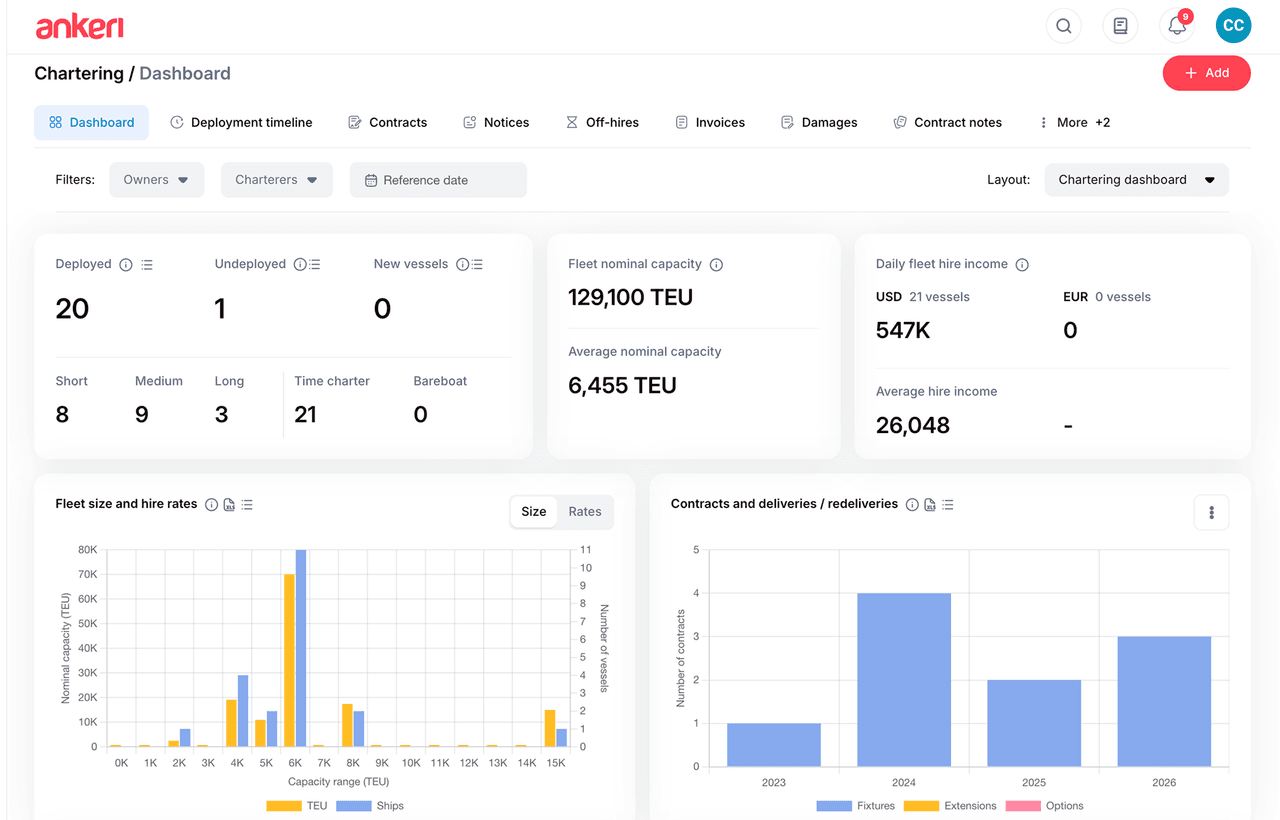Open the list view icon for Fleet size chart
The image size is (1280, 820).
click(247, 504)
